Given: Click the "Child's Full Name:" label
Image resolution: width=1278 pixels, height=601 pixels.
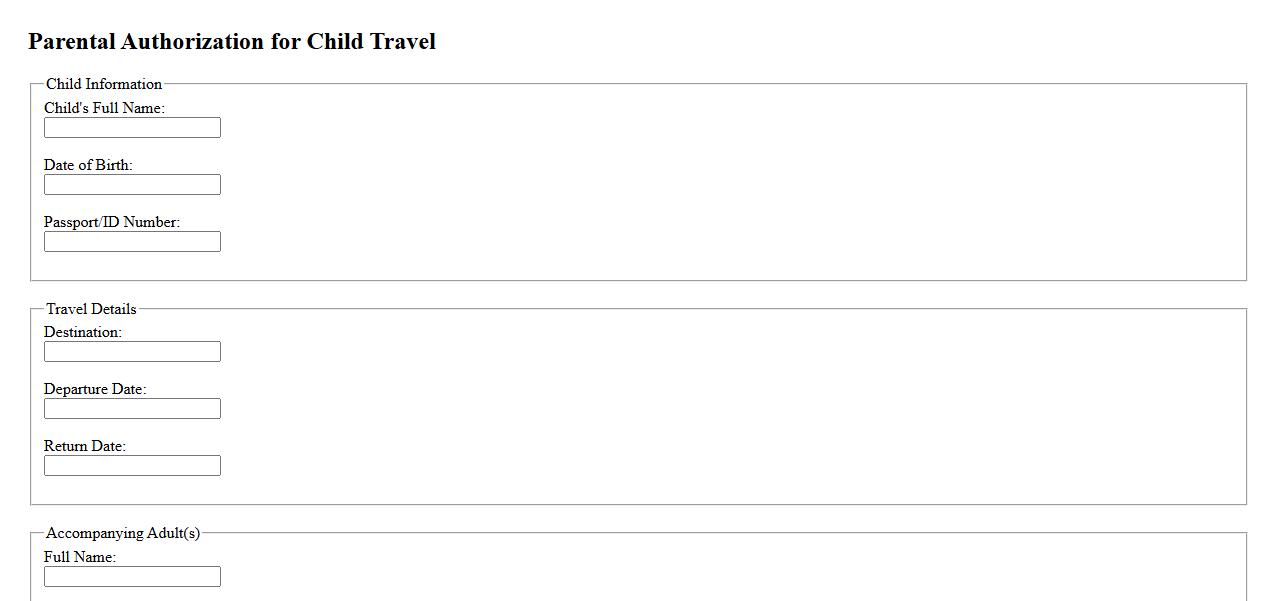Looking at the screenshot, I should tap(104, 108).
